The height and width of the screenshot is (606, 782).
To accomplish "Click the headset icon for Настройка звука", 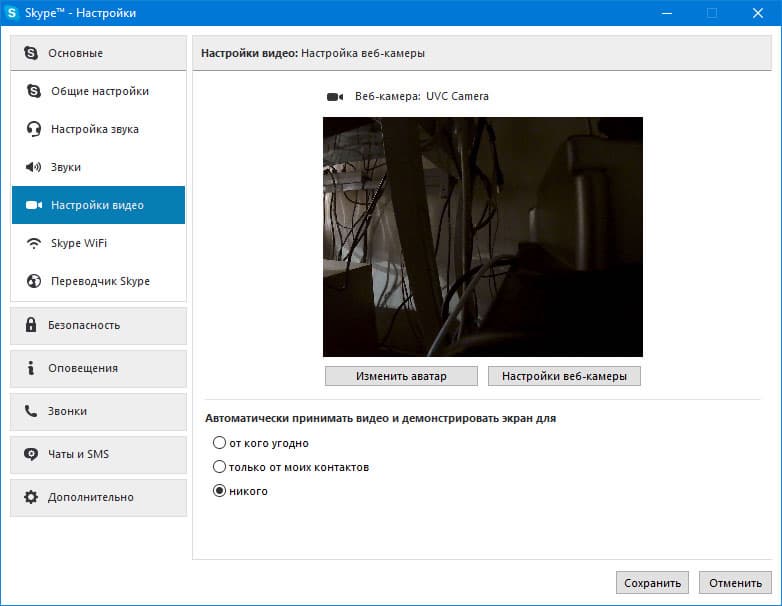I will point(33,129).
